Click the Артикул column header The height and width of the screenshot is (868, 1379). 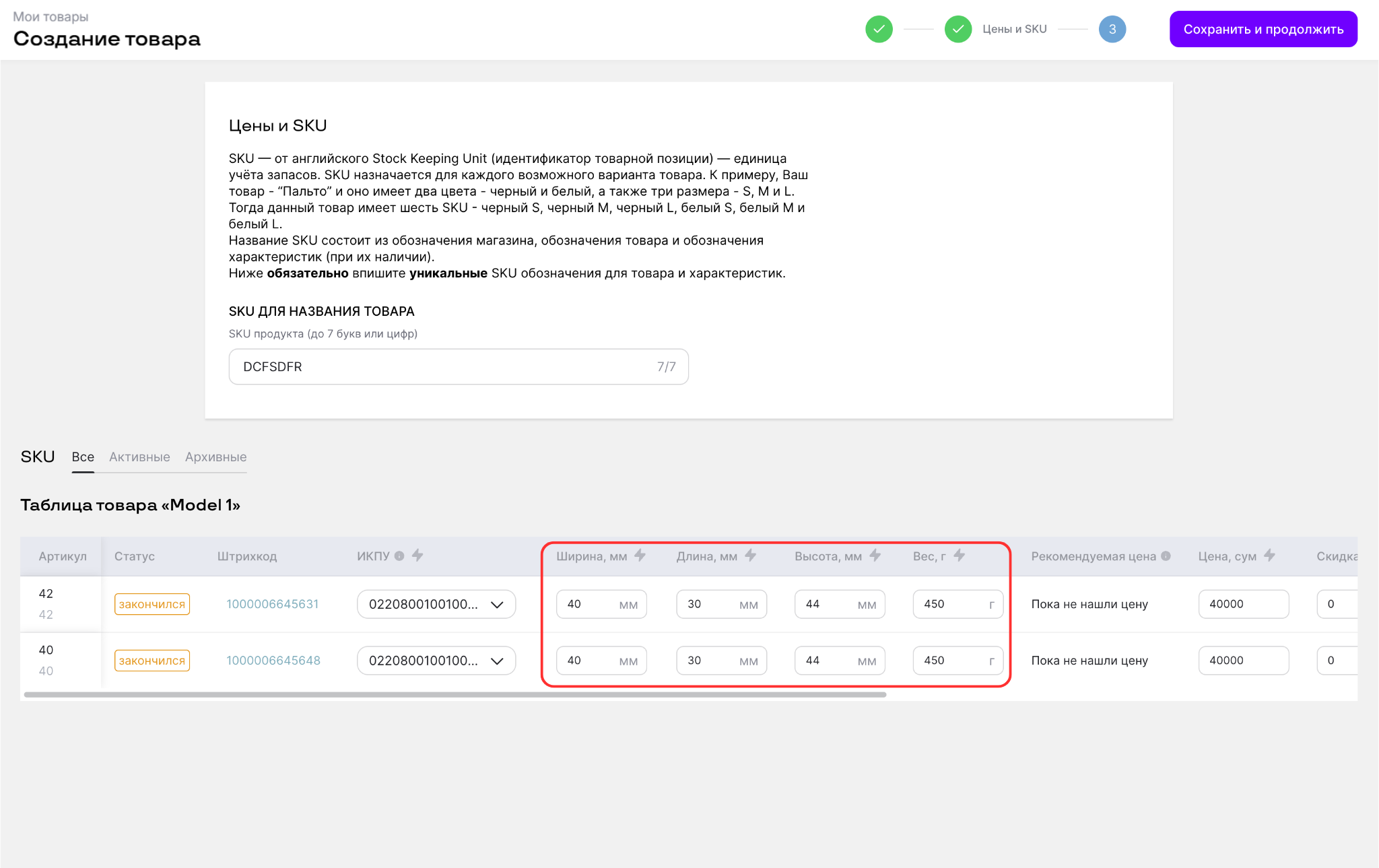(63, 556)
